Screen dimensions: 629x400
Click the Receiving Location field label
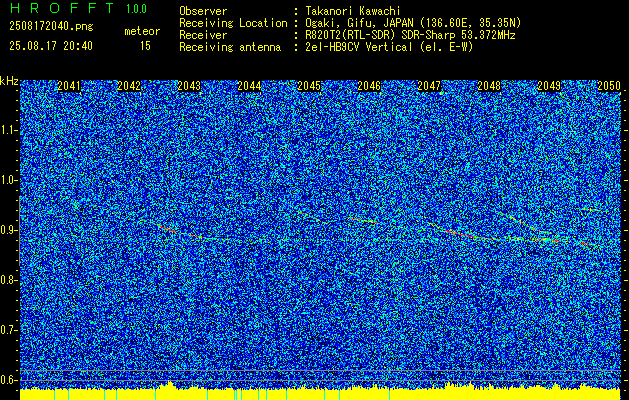click(x=233, y=23)
